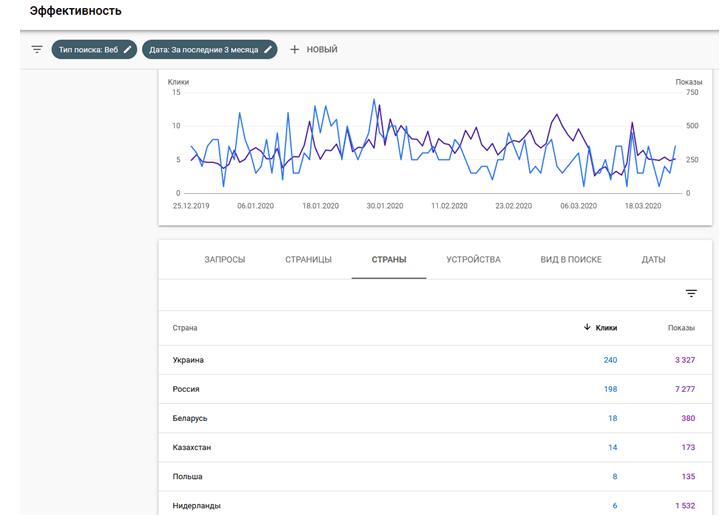
Task: Open the 'Дата: За последние 3 месяца' chip
Action: click(204, 49)
